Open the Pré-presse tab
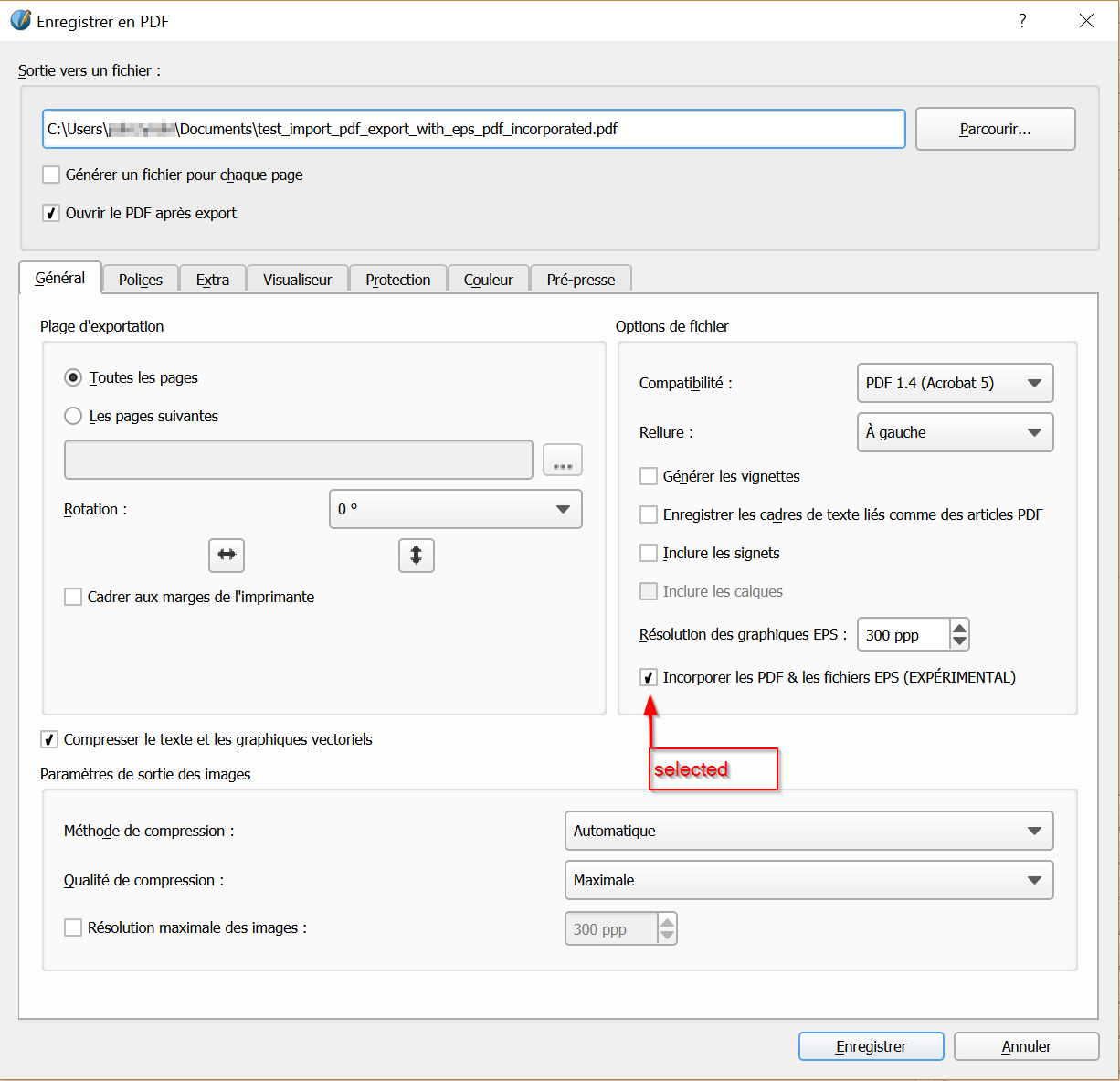The width and height of the screenshot is (1120, 1081). [581, 280]
